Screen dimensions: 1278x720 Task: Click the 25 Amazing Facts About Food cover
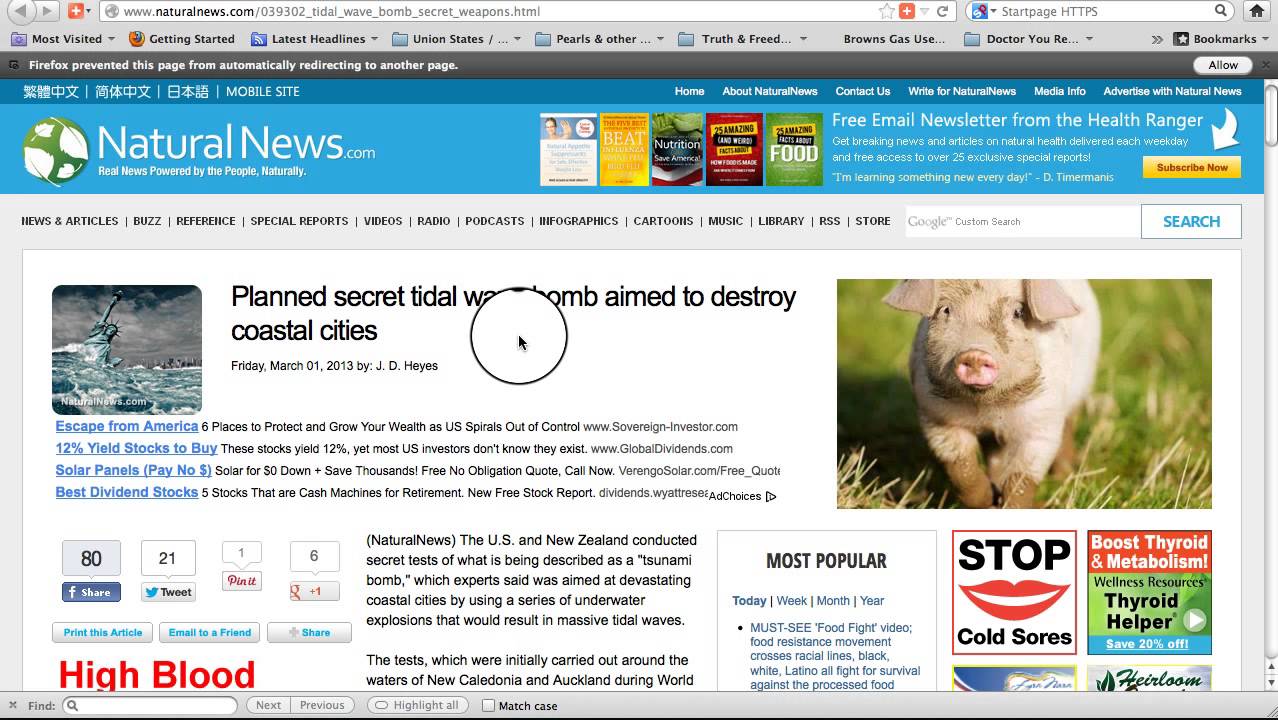(x=794, y=149)
